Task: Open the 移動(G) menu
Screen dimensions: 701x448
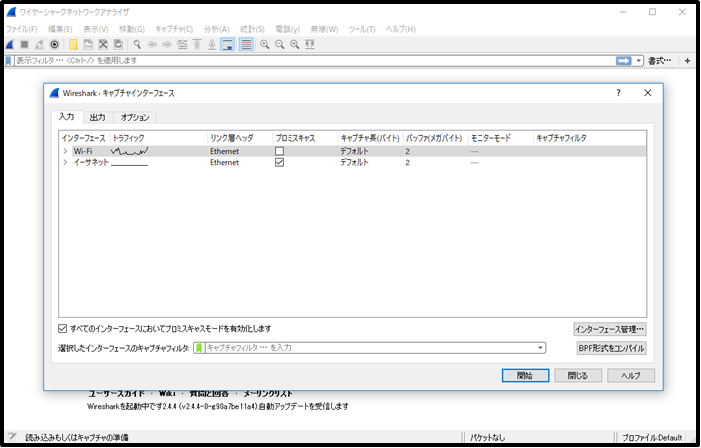Action: coord(132,29)
